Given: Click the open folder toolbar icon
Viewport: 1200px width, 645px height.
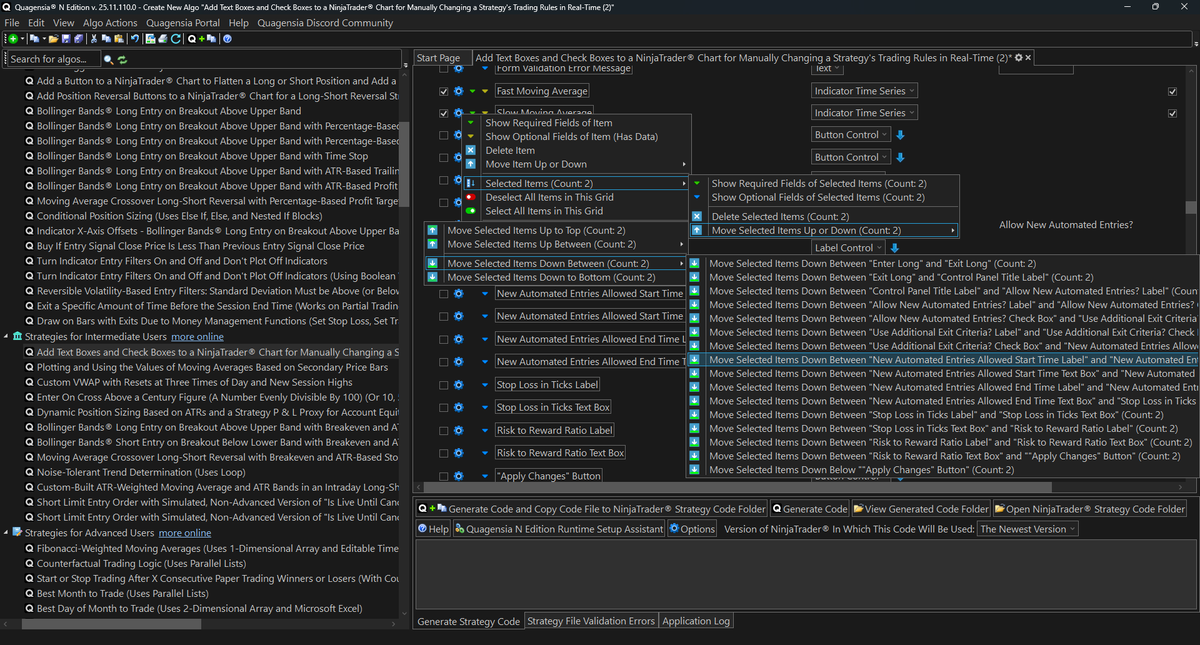Looking at the screenshot, I should pyautogui.click(x=54, y=39).
